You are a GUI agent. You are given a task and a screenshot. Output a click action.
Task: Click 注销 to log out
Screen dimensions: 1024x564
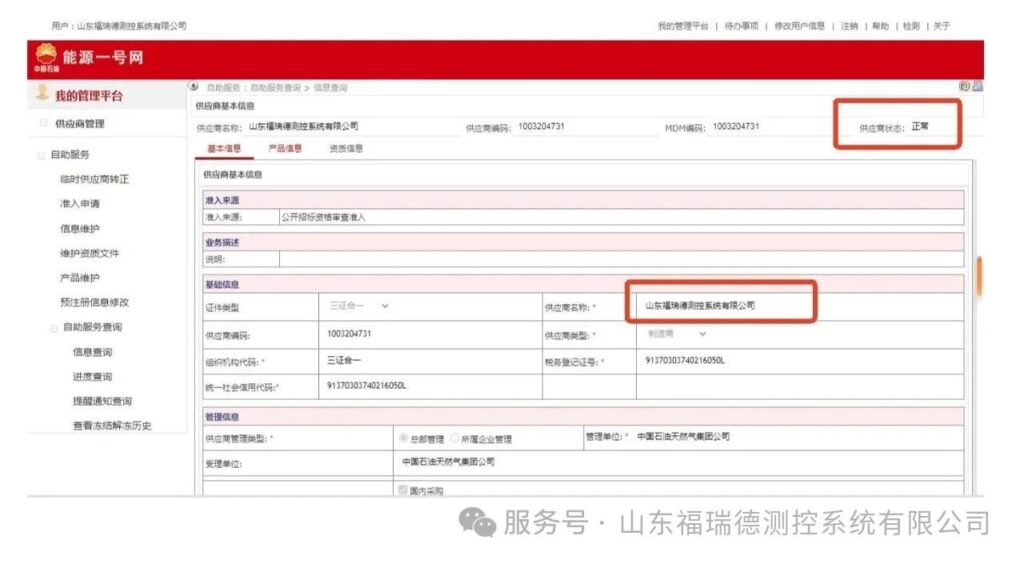point(849,26)
